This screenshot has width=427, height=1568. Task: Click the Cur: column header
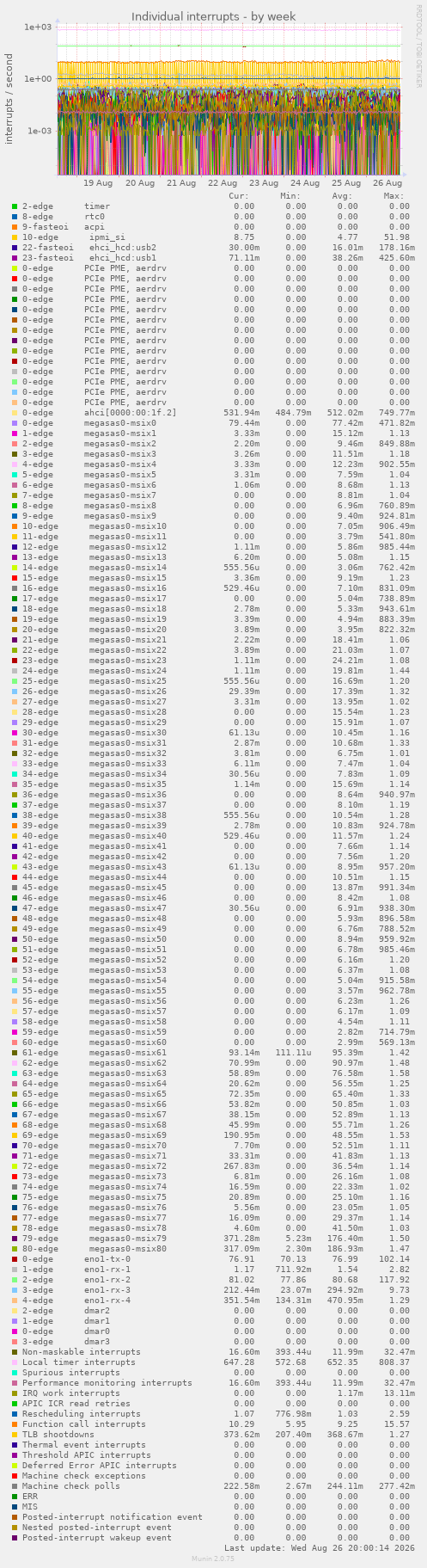[239, 196]
